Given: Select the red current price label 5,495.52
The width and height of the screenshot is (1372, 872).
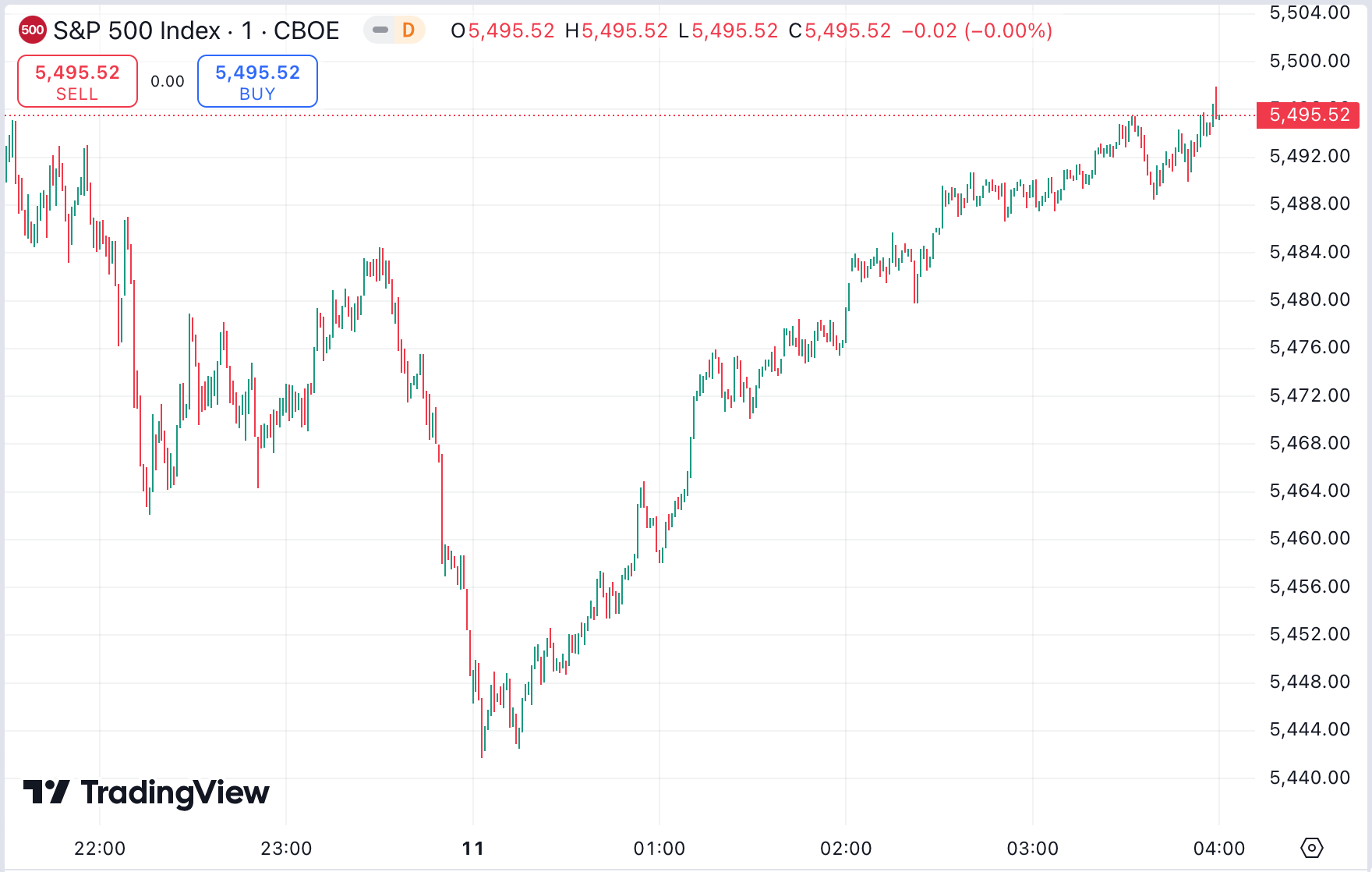Looking at the screenshot, I should [1309, 115].
